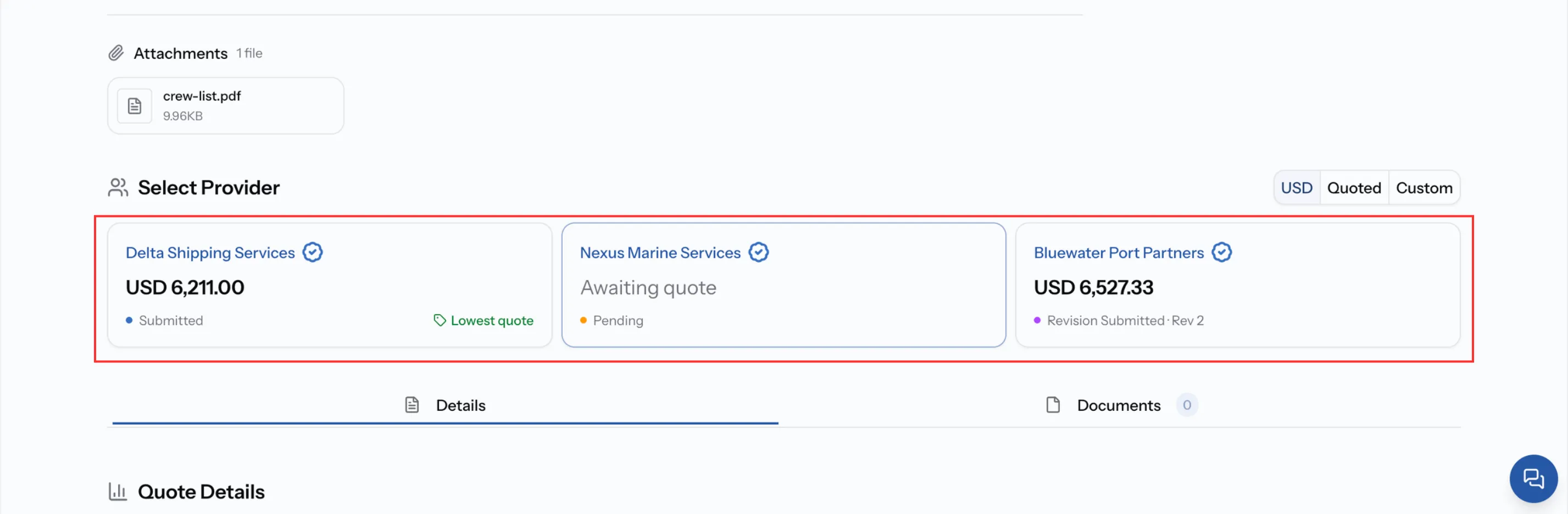1568x514 pixels.
Task: Click the document icon in the Details tab
Action: [x=412, y=405]
